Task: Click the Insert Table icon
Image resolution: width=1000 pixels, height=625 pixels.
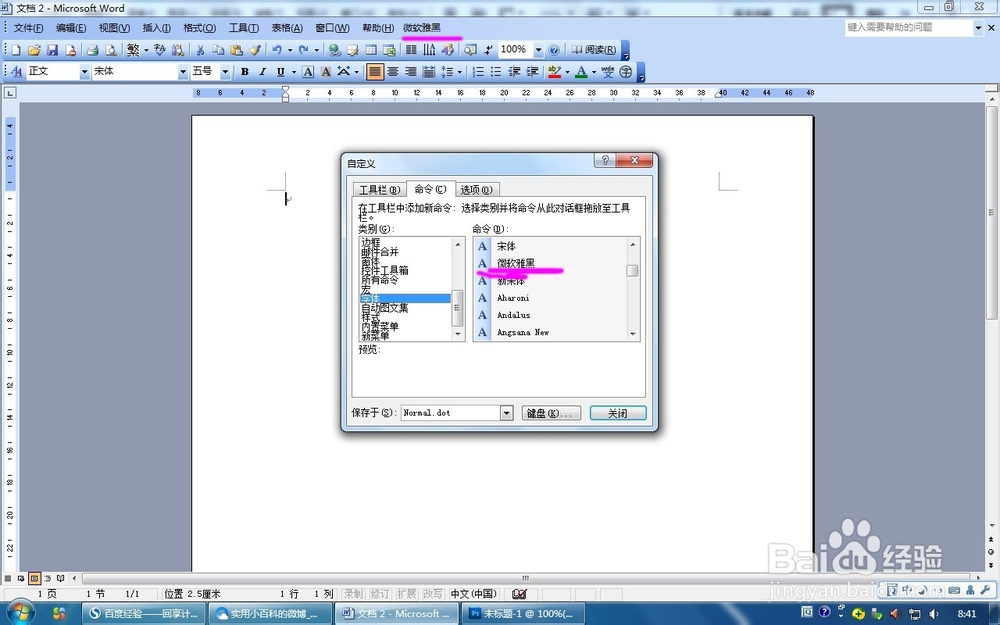Action: 371,50
